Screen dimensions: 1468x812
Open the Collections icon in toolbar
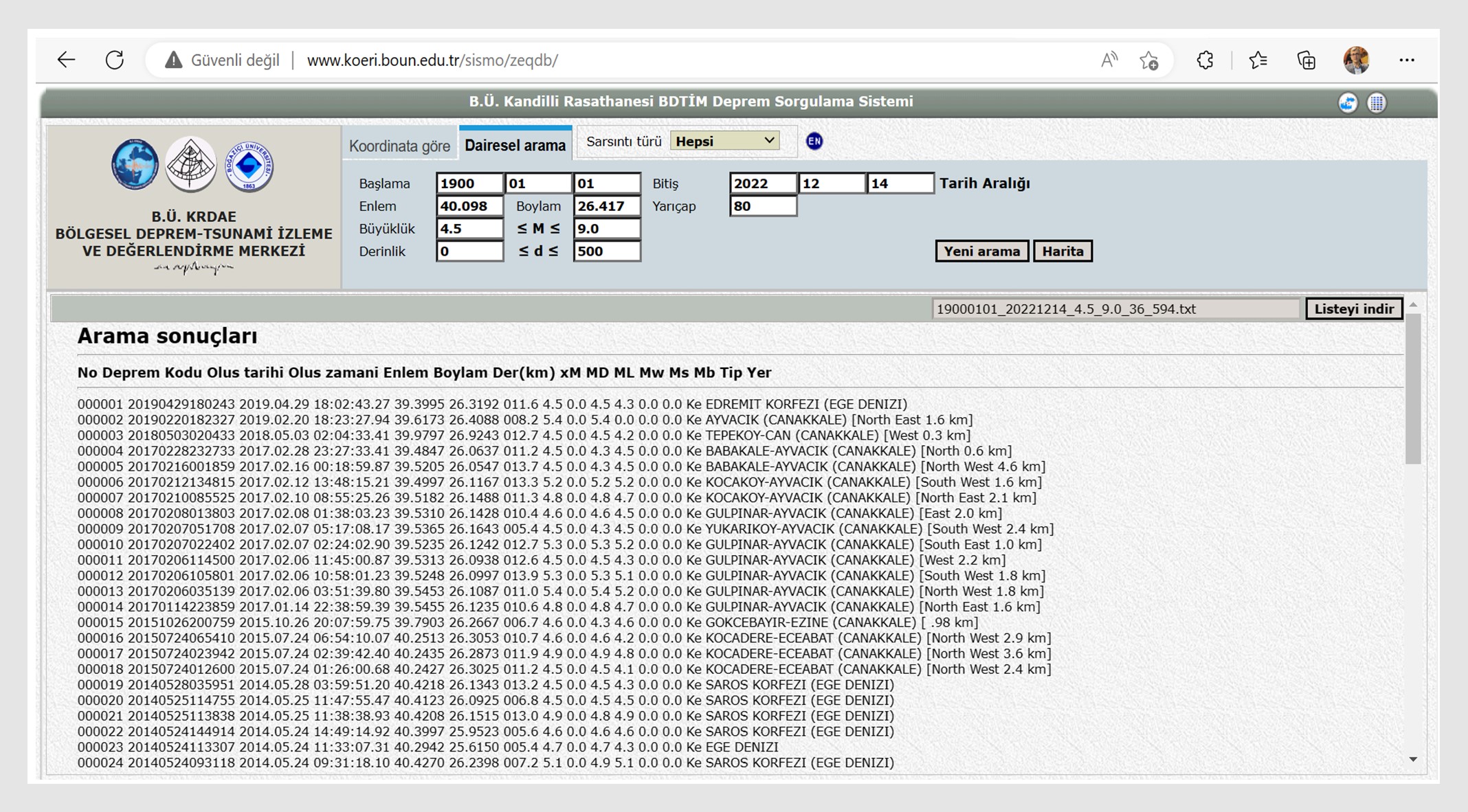(x=1306, y=60)
